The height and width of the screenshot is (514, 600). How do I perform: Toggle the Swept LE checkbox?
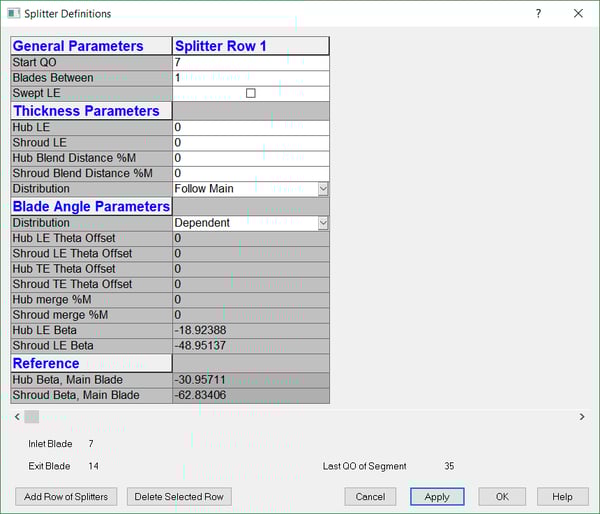coord(251,93)
